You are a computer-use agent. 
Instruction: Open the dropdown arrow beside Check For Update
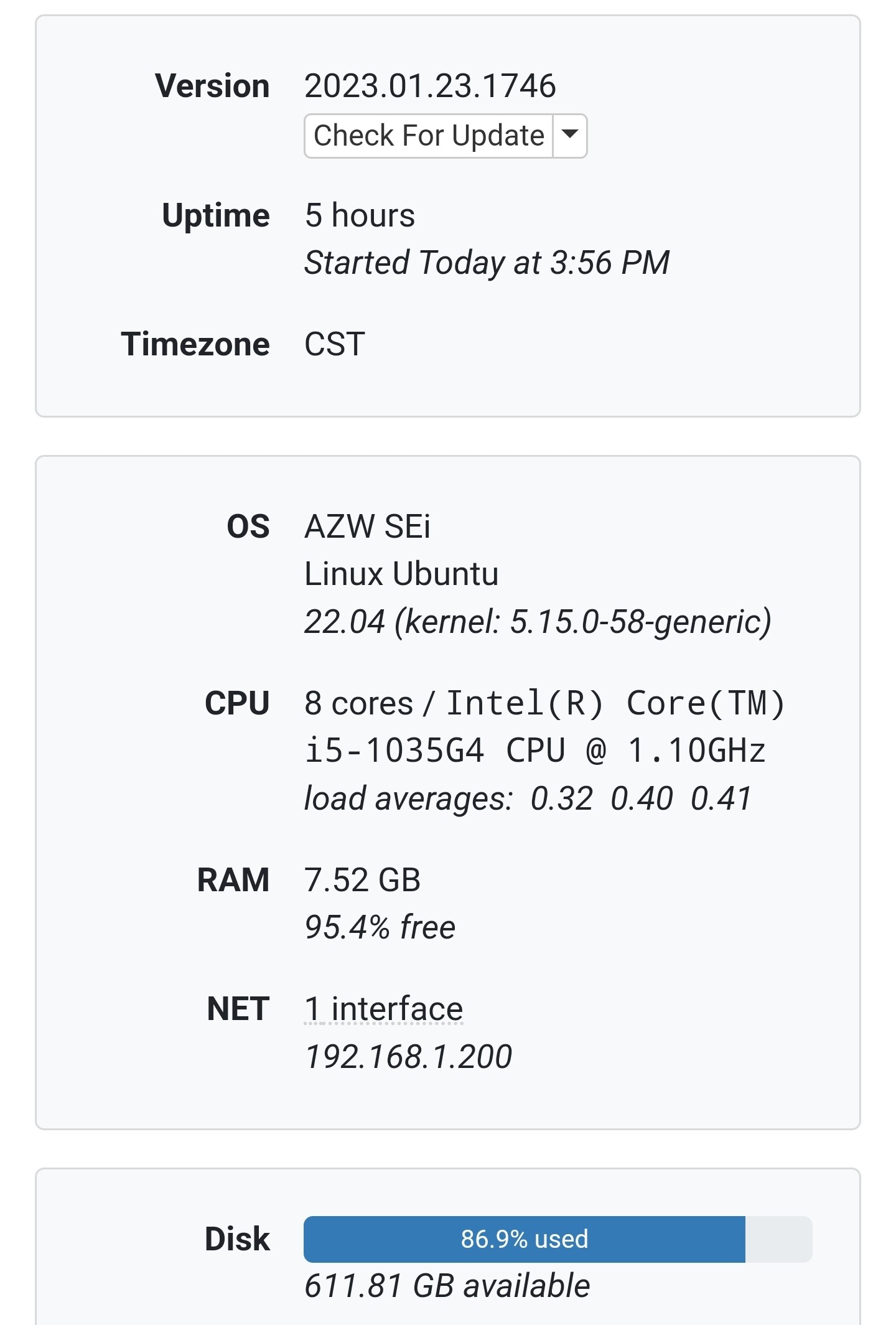pos(569,136)
